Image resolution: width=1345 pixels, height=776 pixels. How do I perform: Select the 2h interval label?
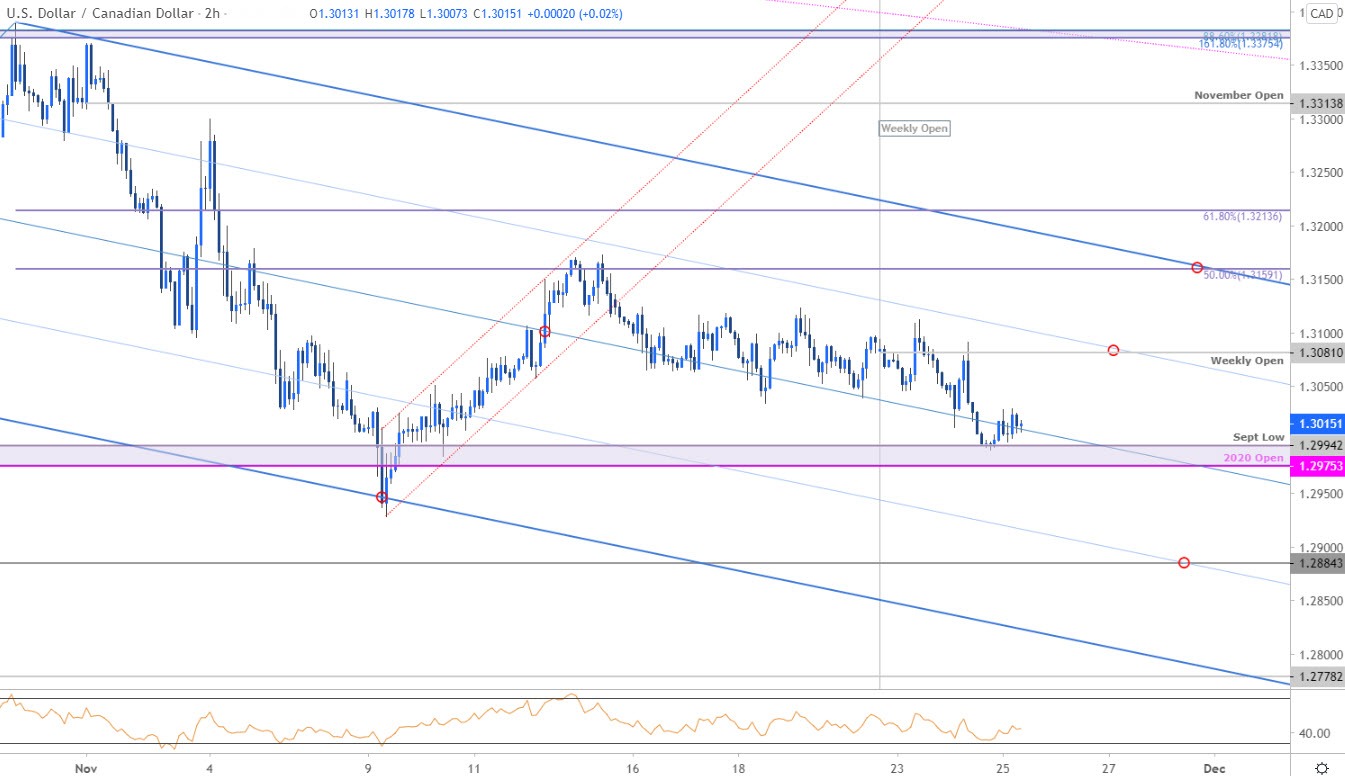coord(212,14)
